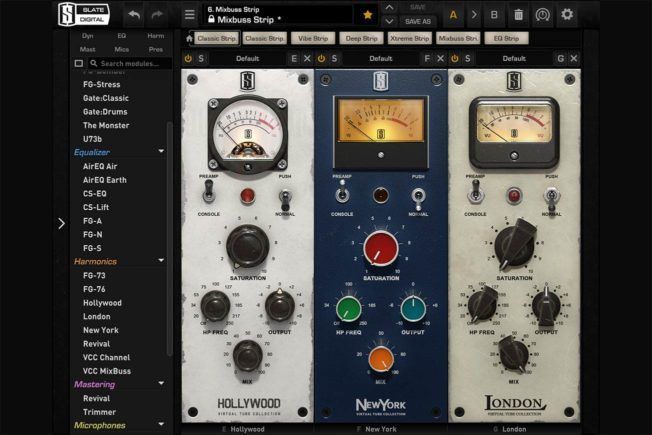The width and height of the screenshot is (652, 435).
Task: Remove the New York module with X
Action: coord(440,59)
